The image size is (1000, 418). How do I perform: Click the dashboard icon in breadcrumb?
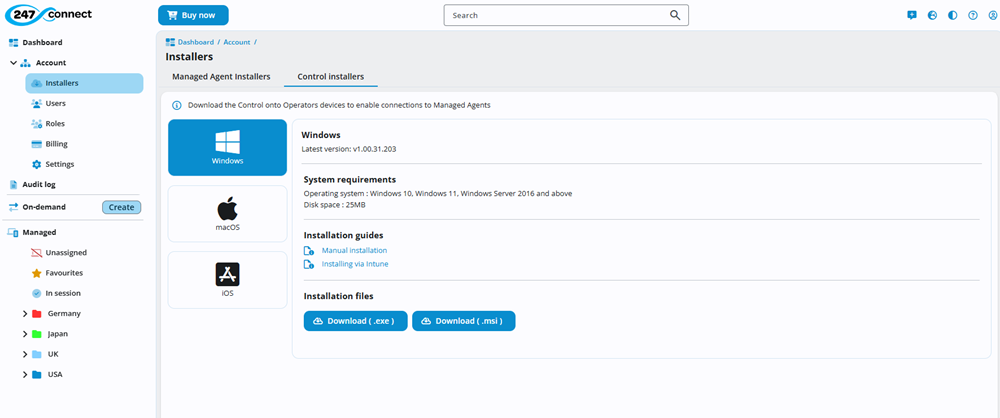pos(170,42)
